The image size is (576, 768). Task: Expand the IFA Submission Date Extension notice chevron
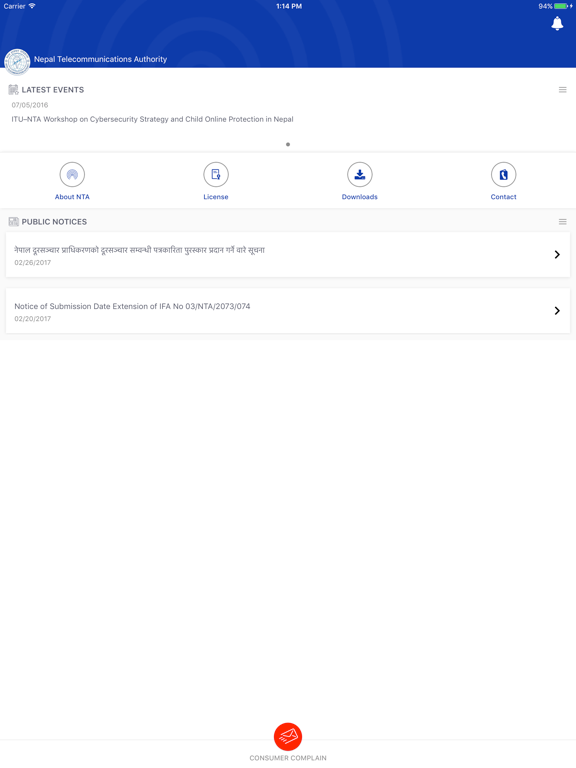(x=557, y=311)
